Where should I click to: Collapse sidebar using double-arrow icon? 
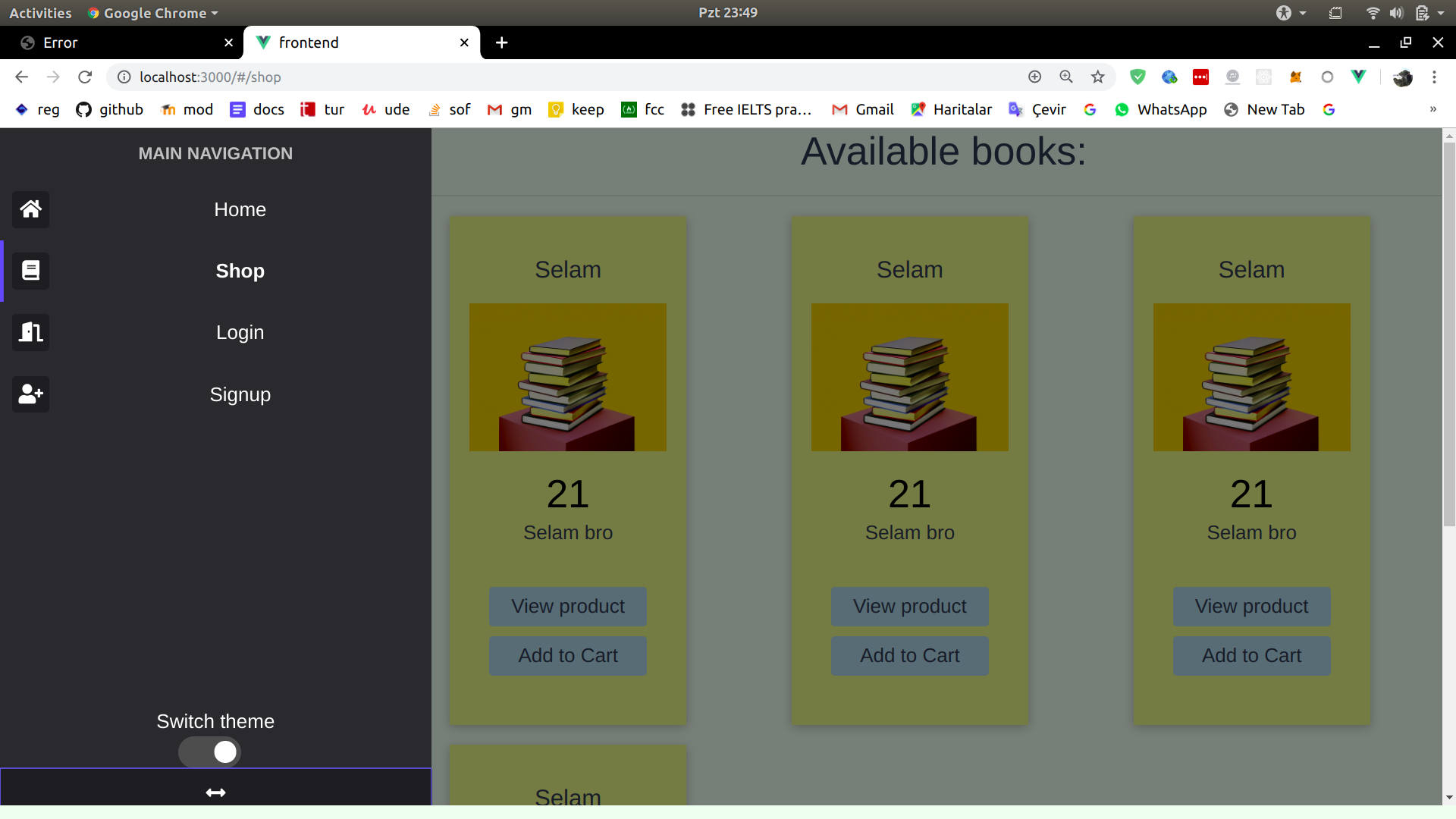[x=215, y=792]
